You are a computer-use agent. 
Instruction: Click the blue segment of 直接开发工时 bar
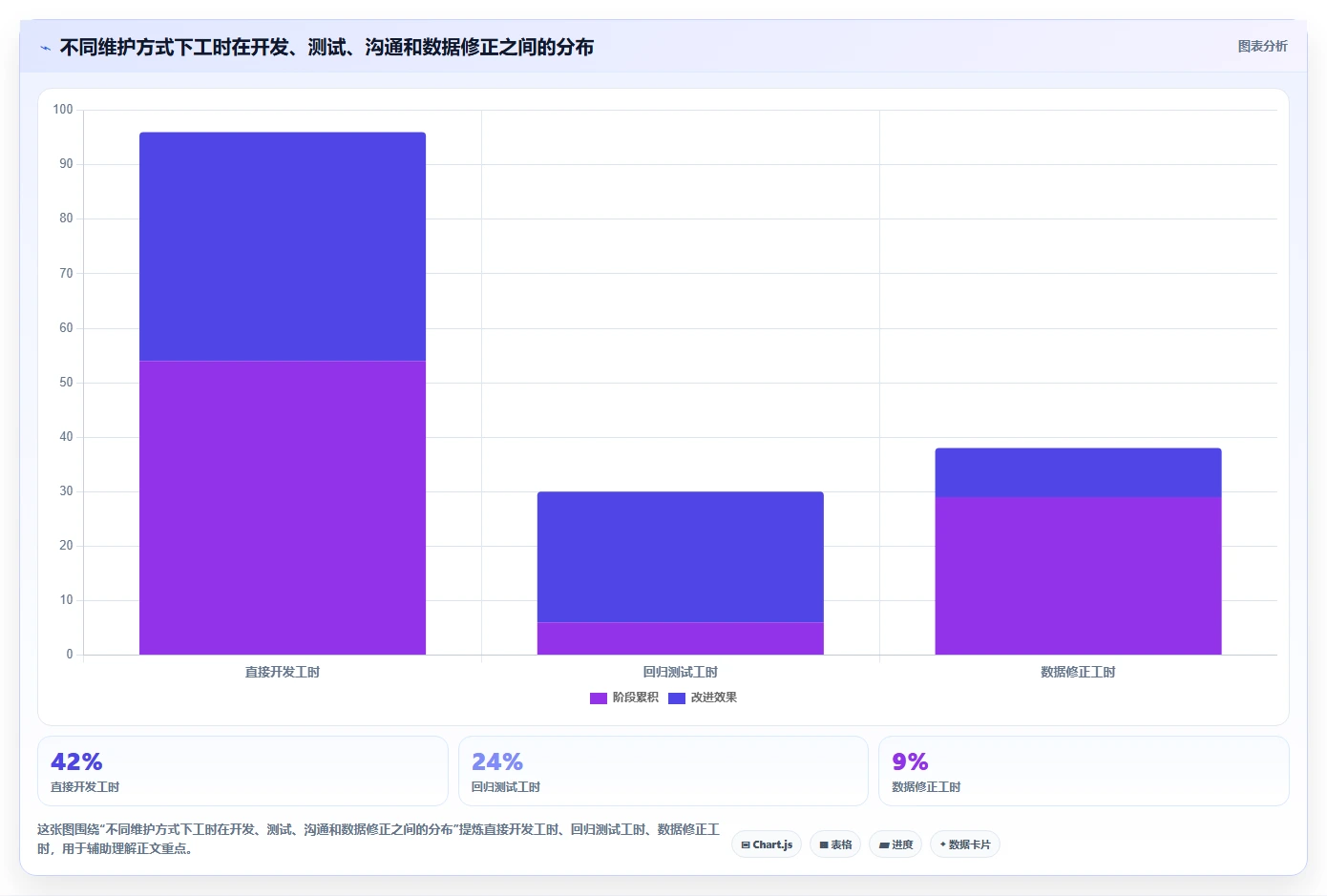point(283,246)
